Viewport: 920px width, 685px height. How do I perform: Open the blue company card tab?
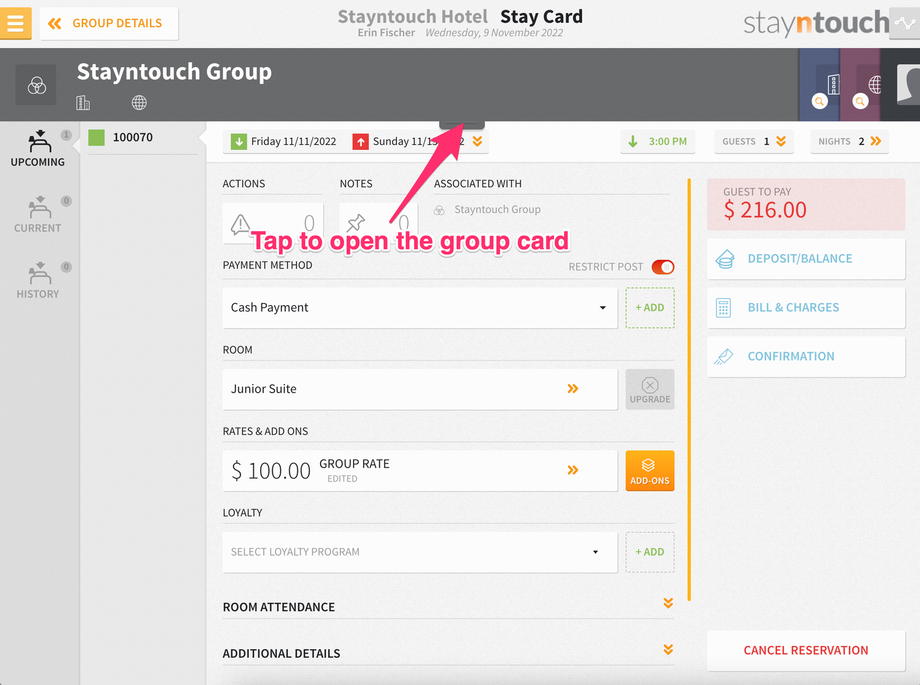(820, 85)
